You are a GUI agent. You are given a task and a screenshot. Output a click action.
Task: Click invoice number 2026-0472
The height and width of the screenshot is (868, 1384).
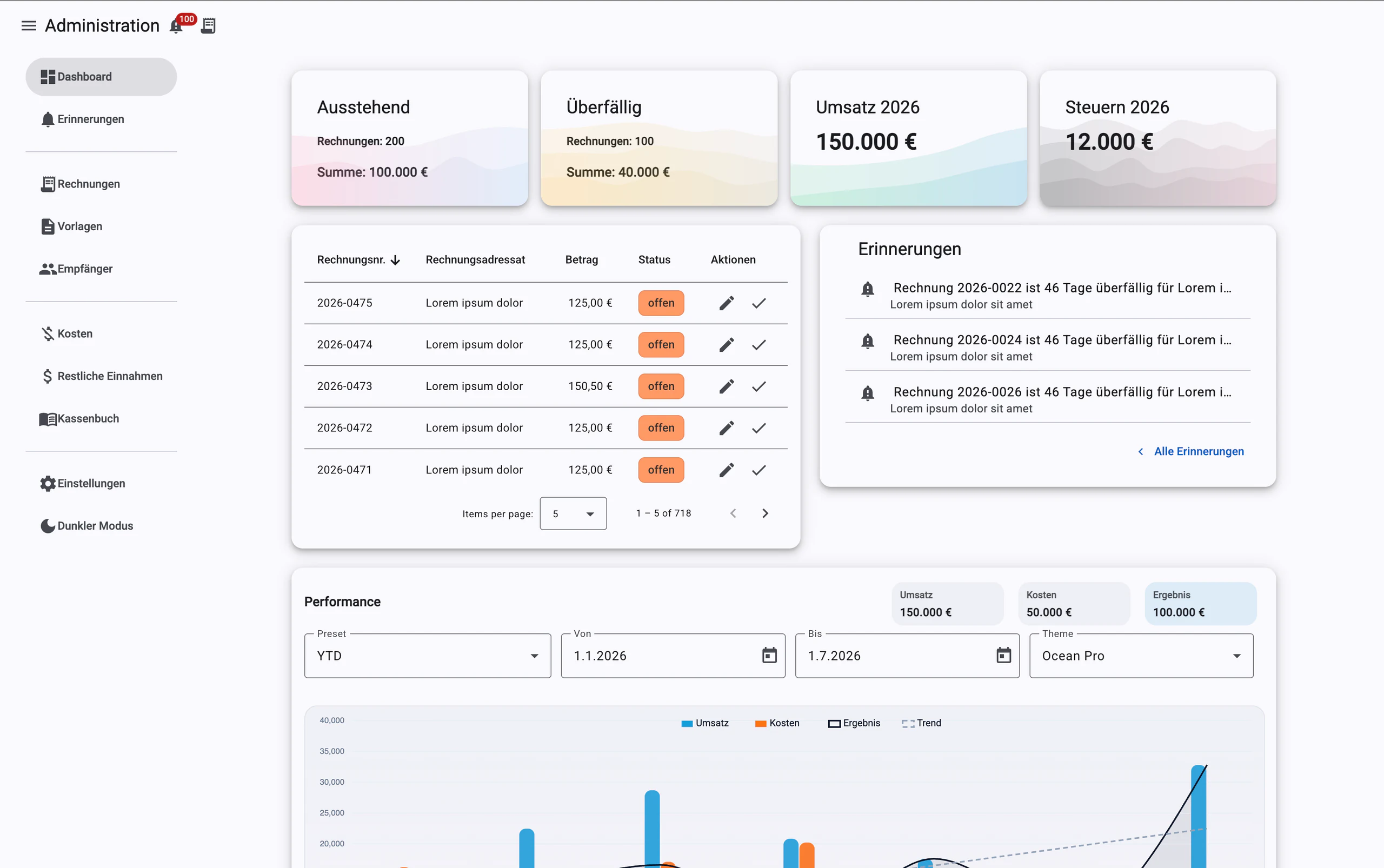[x=344, y=428]
